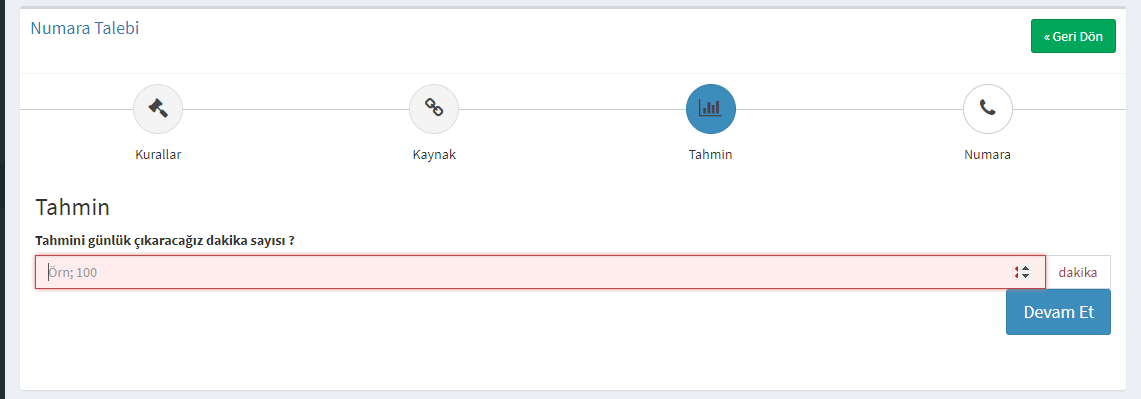Click the gavel icon for Kurallar step
Image resolution: width=1141 pixels, height=399 pixels.
158,109
